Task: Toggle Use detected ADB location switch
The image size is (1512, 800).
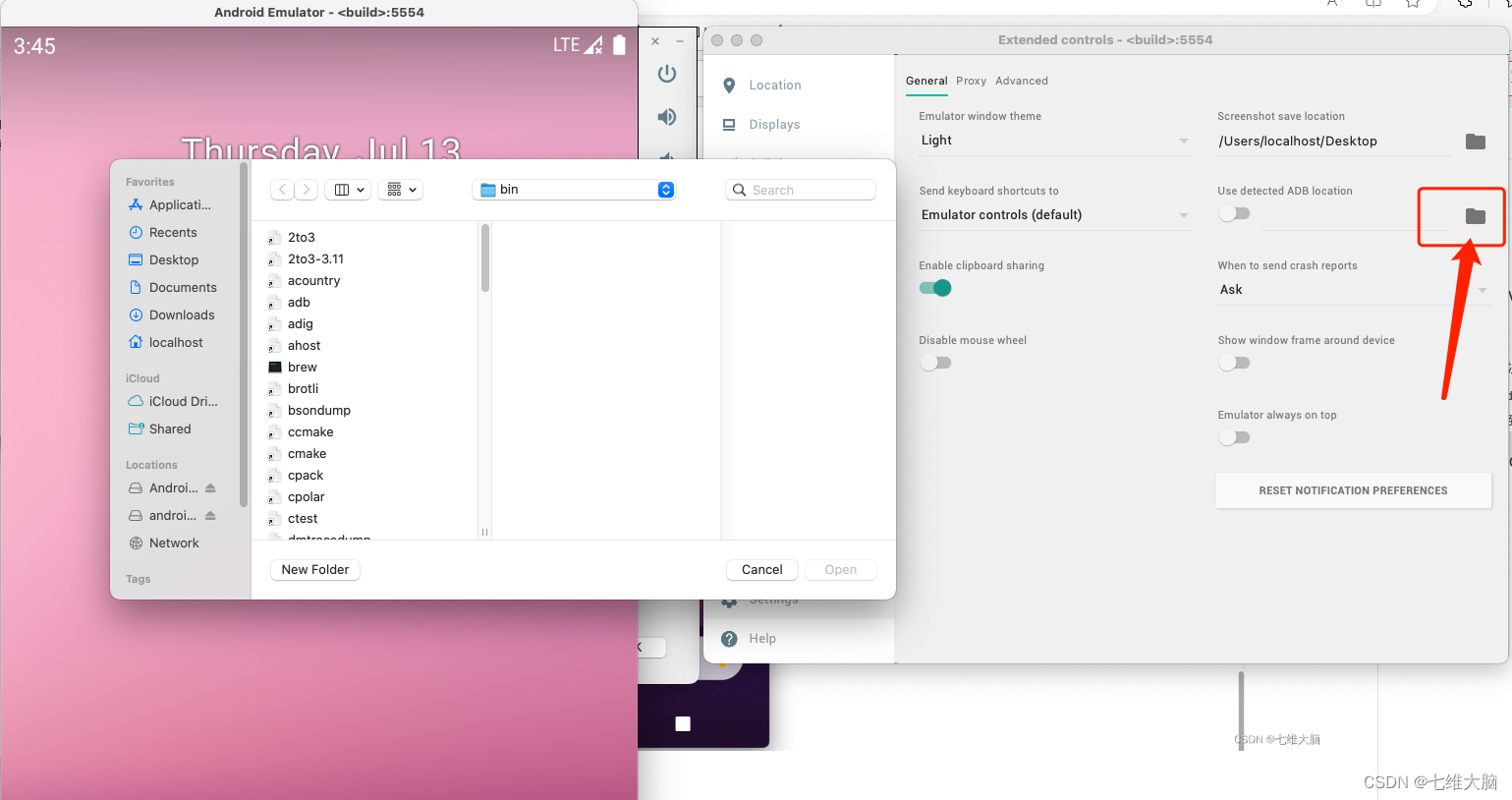Action: (1234, 213)
